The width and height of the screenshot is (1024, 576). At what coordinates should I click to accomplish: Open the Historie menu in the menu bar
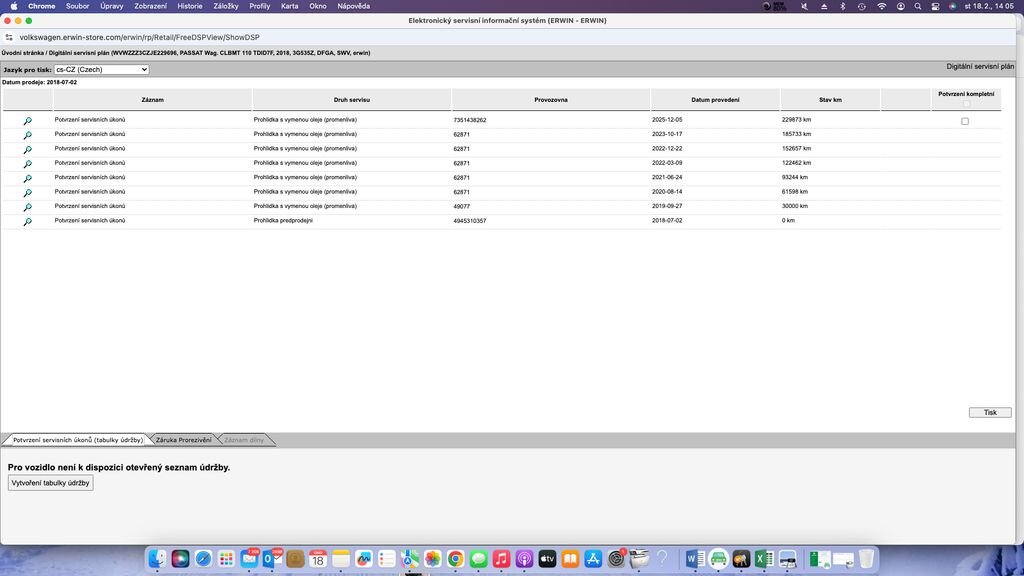tap(189, 6)
